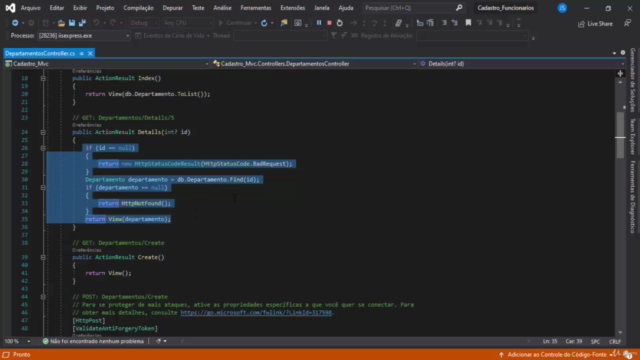Pin the DepartamentosController.cs tab
Image resolution: width=640 pixels, height=360 pixels.
click(82, 53)
